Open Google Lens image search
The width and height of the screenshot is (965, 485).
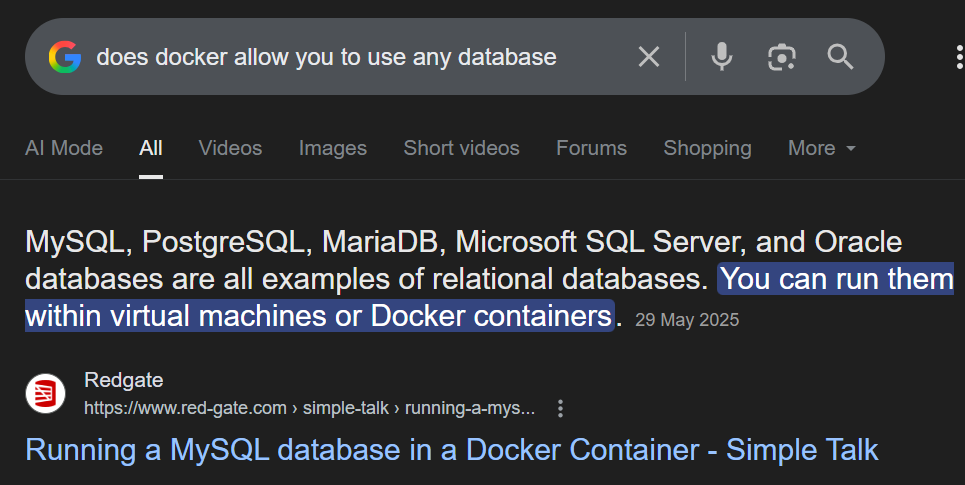coord(781,57)
